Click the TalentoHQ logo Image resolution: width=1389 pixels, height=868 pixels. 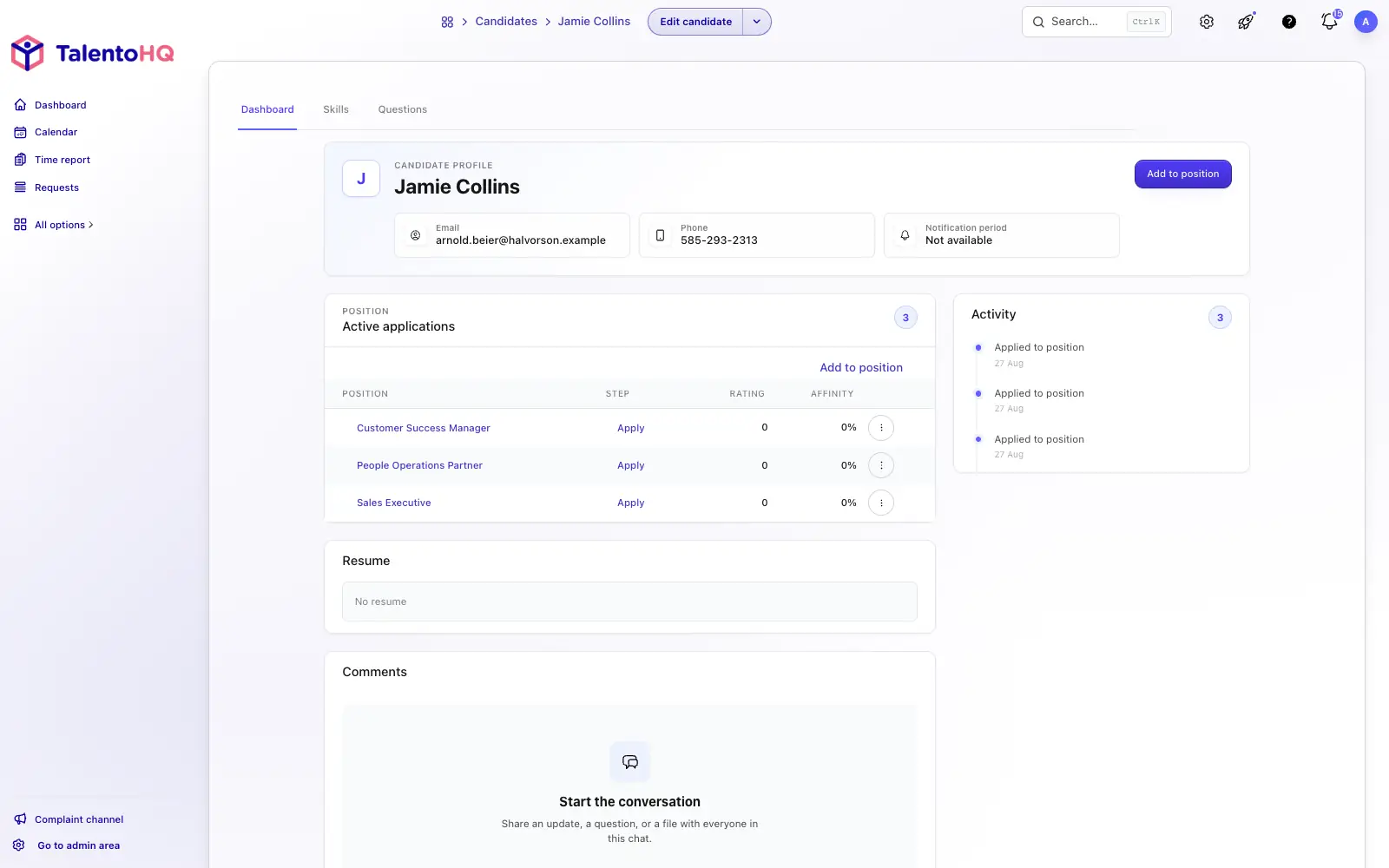92,53
